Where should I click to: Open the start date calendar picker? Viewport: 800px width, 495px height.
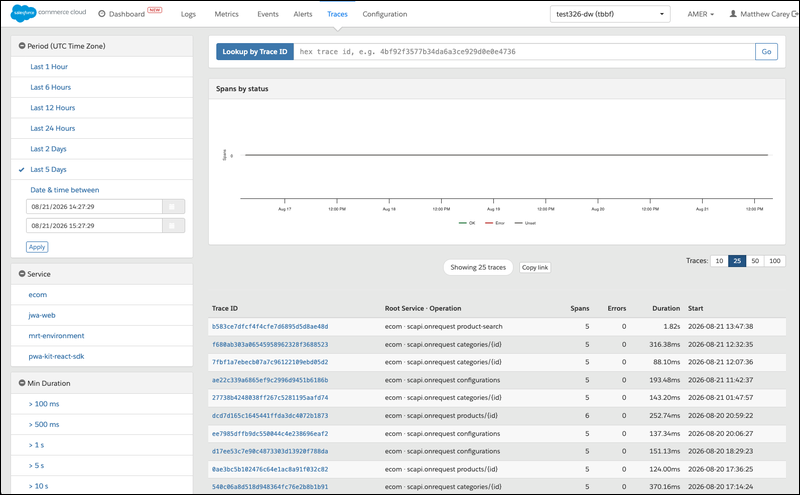(x=173, y=207)
